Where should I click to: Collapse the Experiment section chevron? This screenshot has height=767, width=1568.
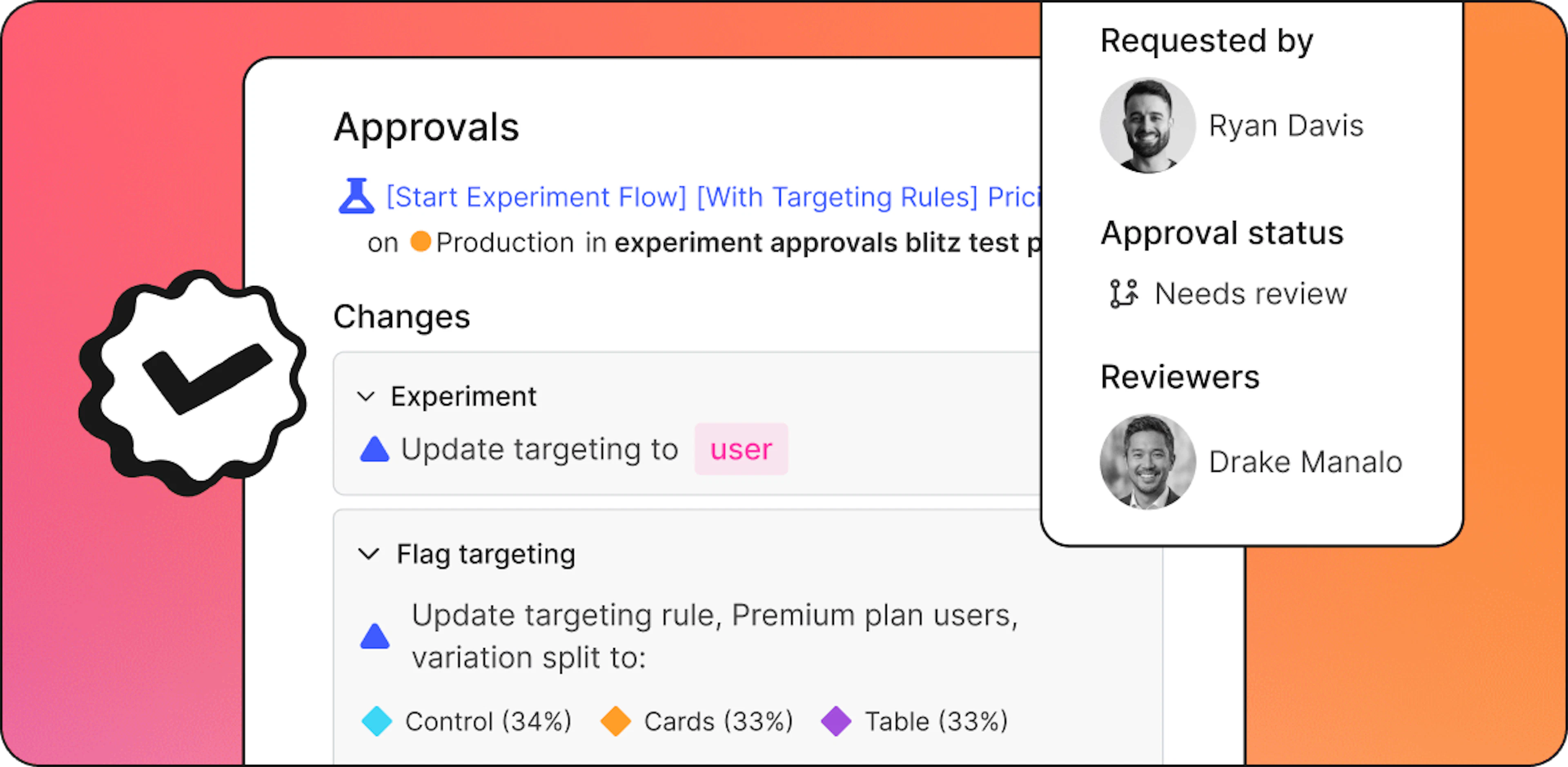coord(365,397)
